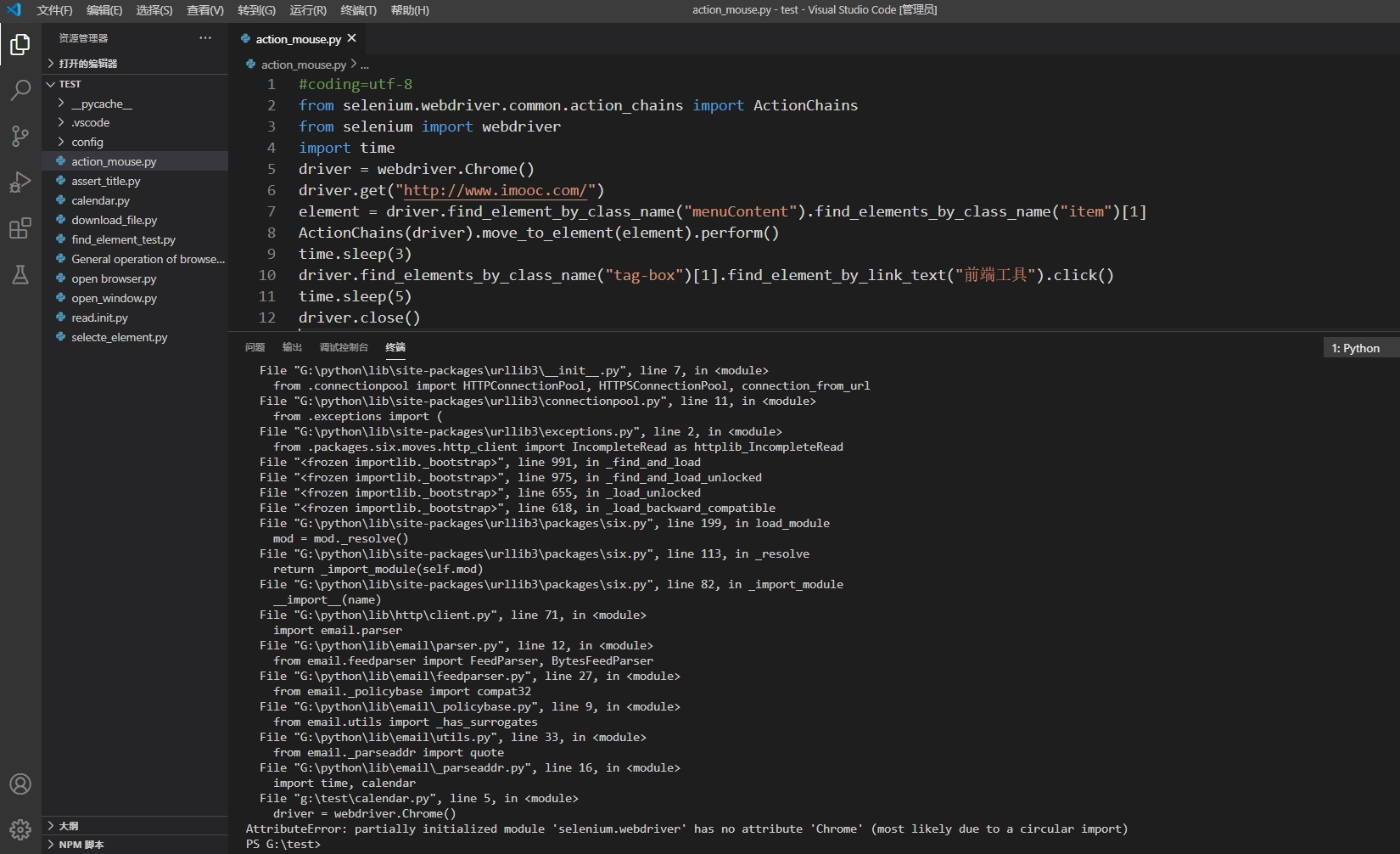
Task: Open the 编辑(E) menu
Action: [104, 10]
